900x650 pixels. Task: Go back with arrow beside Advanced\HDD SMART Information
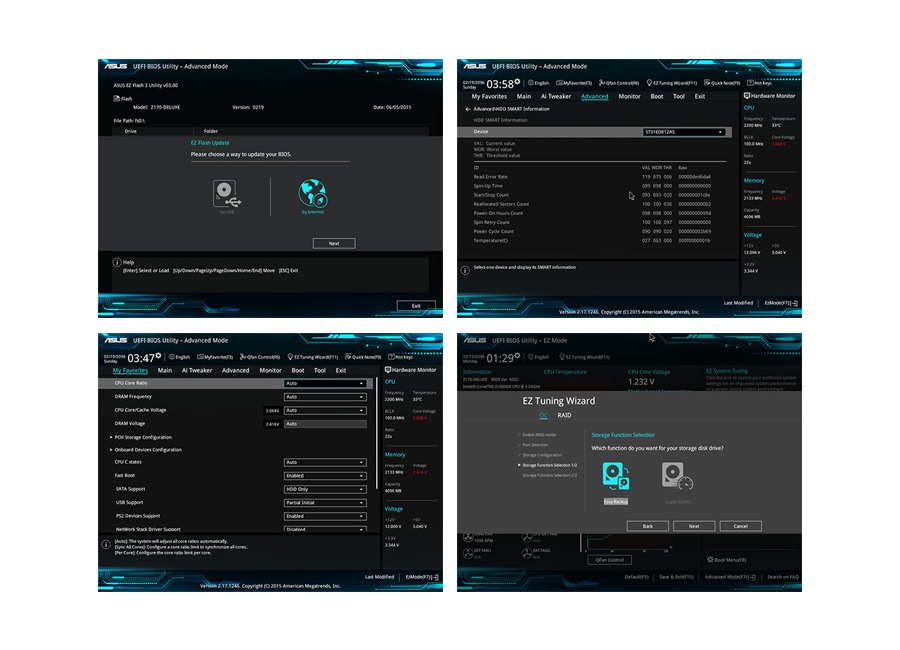tap(468, 109)
